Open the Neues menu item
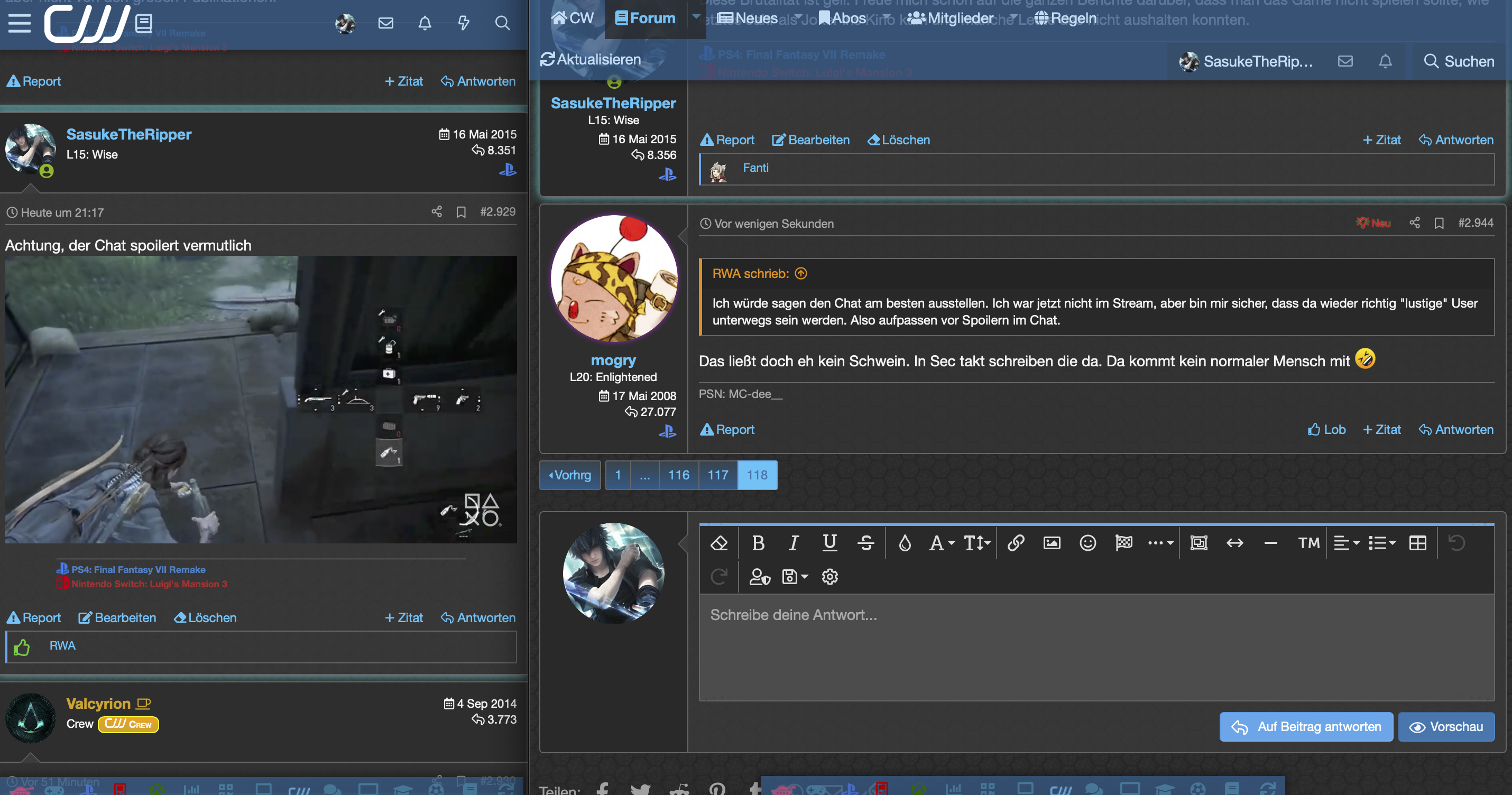Image resolution: width=1512 pixels, height=795 pixels. click(749, 18)
